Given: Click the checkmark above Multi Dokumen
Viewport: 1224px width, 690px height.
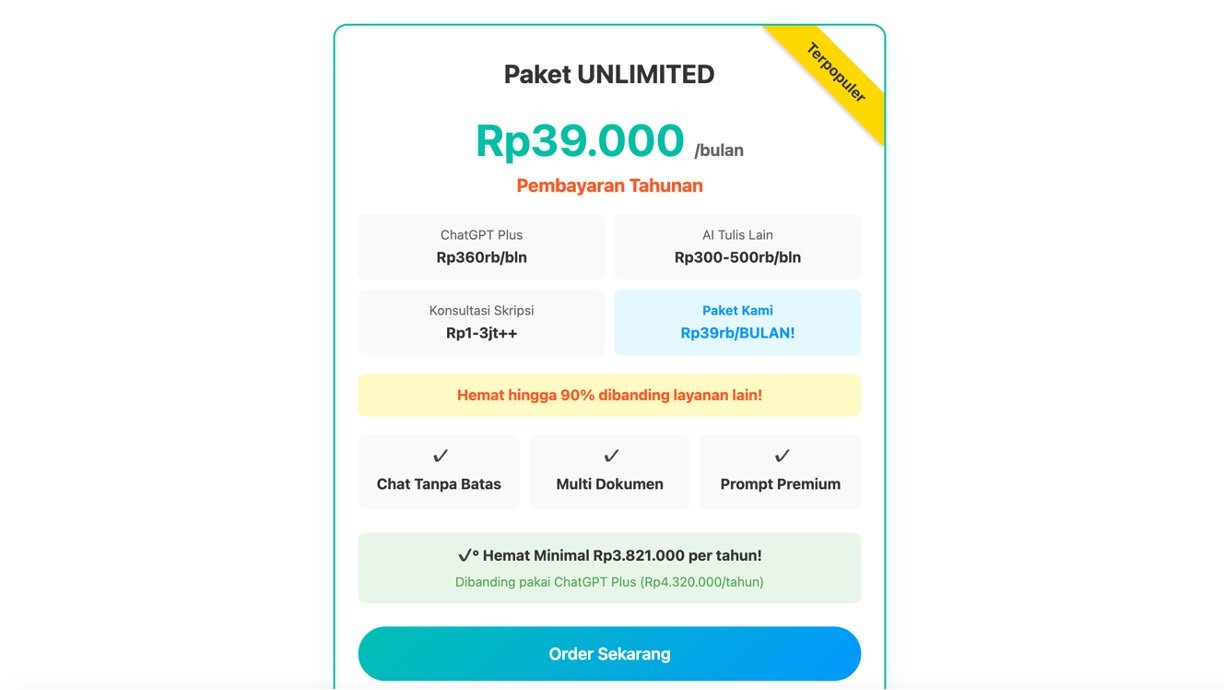Looking at the screenshot, I should coord(610,456).
